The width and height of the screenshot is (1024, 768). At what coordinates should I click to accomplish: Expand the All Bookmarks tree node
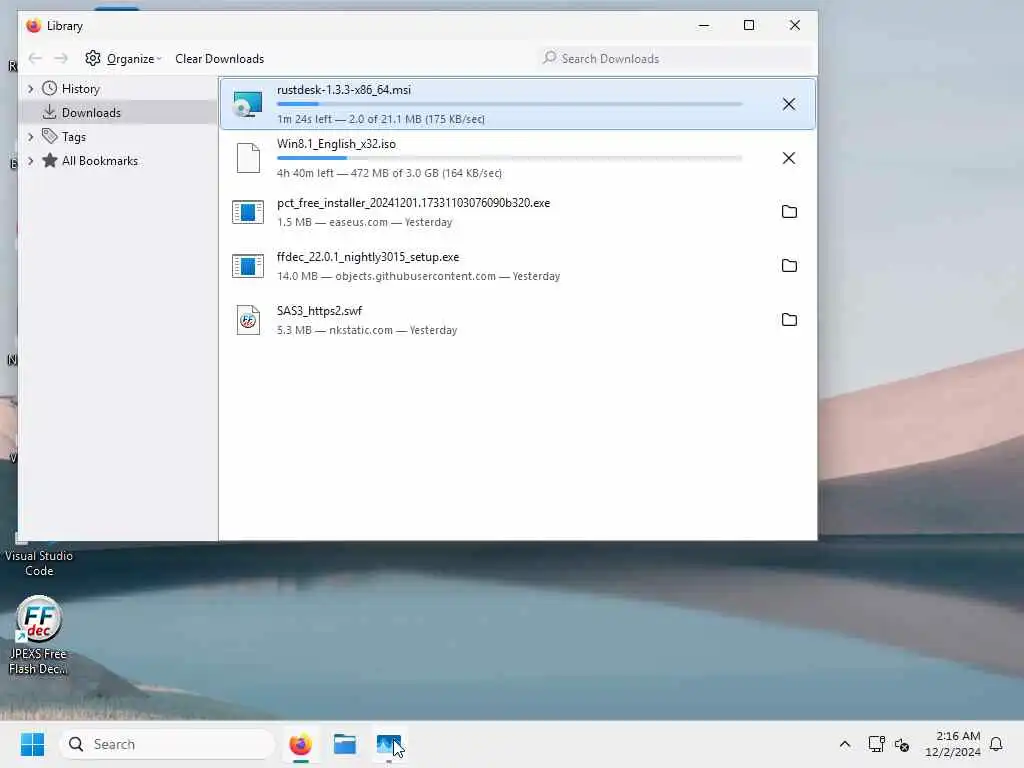point(31,161)
